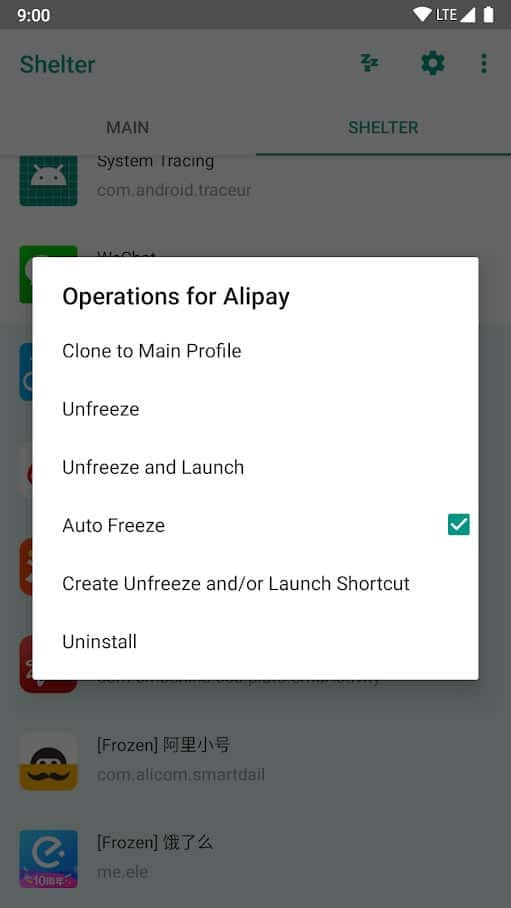Tap the com.alicom.smartdail package entry
This screenshot has width=511, height=908.
pyautogui.click(x=181, y=775)
